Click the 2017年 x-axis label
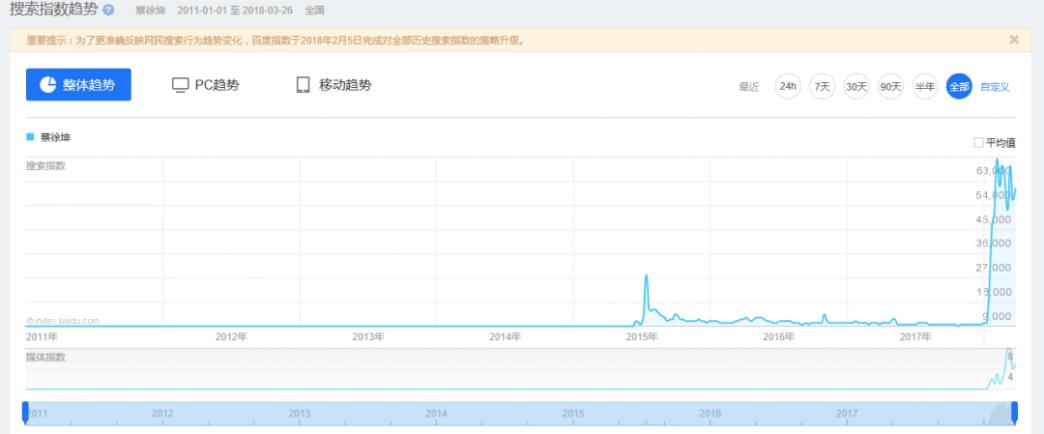The image size is (1044, 434). click(915, 337)
